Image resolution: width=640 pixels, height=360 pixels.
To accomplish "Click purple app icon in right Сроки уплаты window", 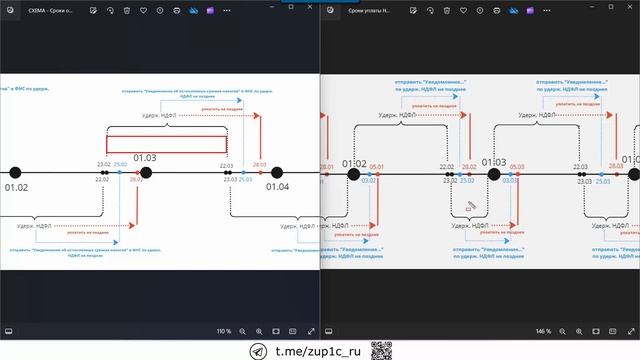I will coord(530,11).
